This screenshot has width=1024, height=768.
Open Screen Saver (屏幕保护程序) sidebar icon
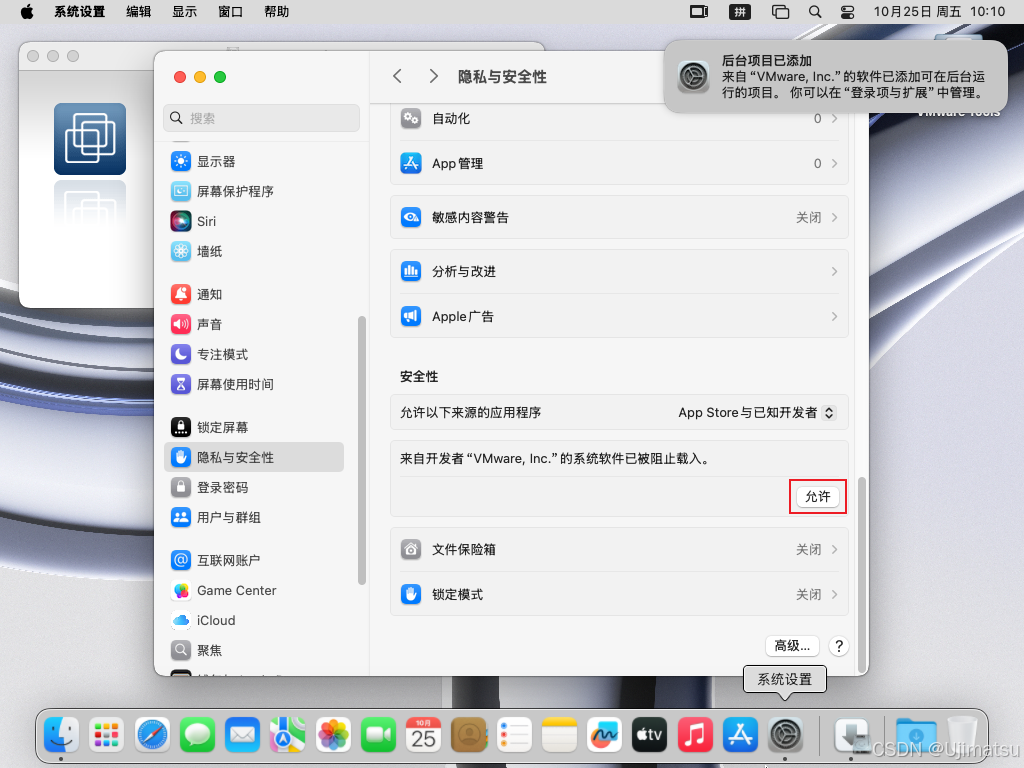click(181, 191)
